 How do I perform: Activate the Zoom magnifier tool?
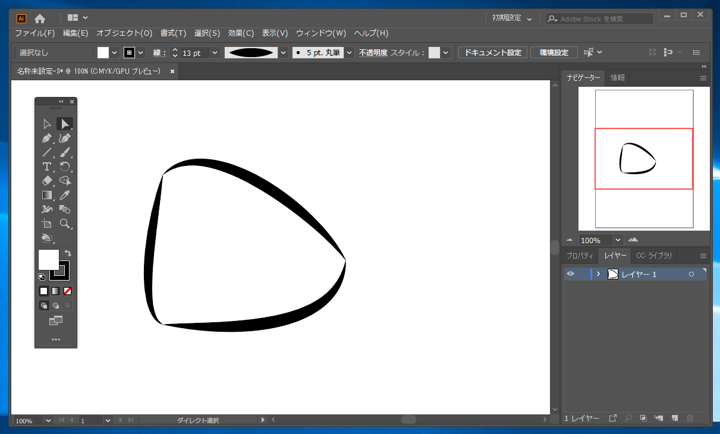(x=65, y=224)
